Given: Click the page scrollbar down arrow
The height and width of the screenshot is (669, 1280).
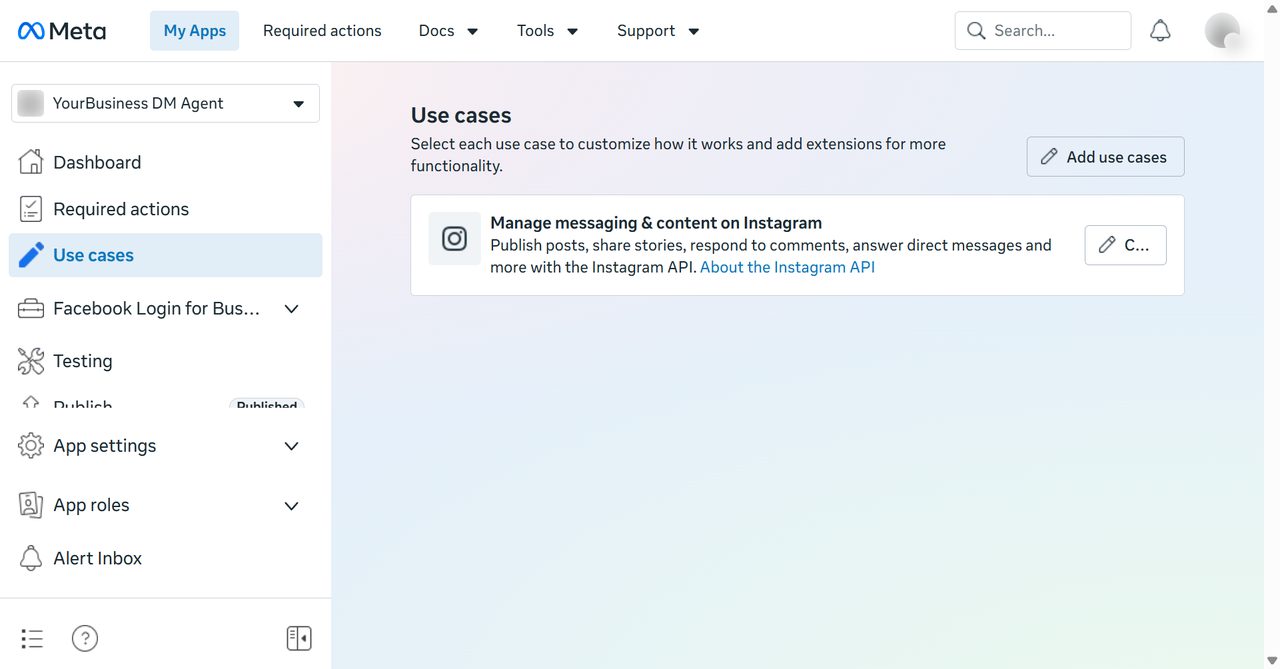Looking at the screenshot, I should [x=1272, y=660].
